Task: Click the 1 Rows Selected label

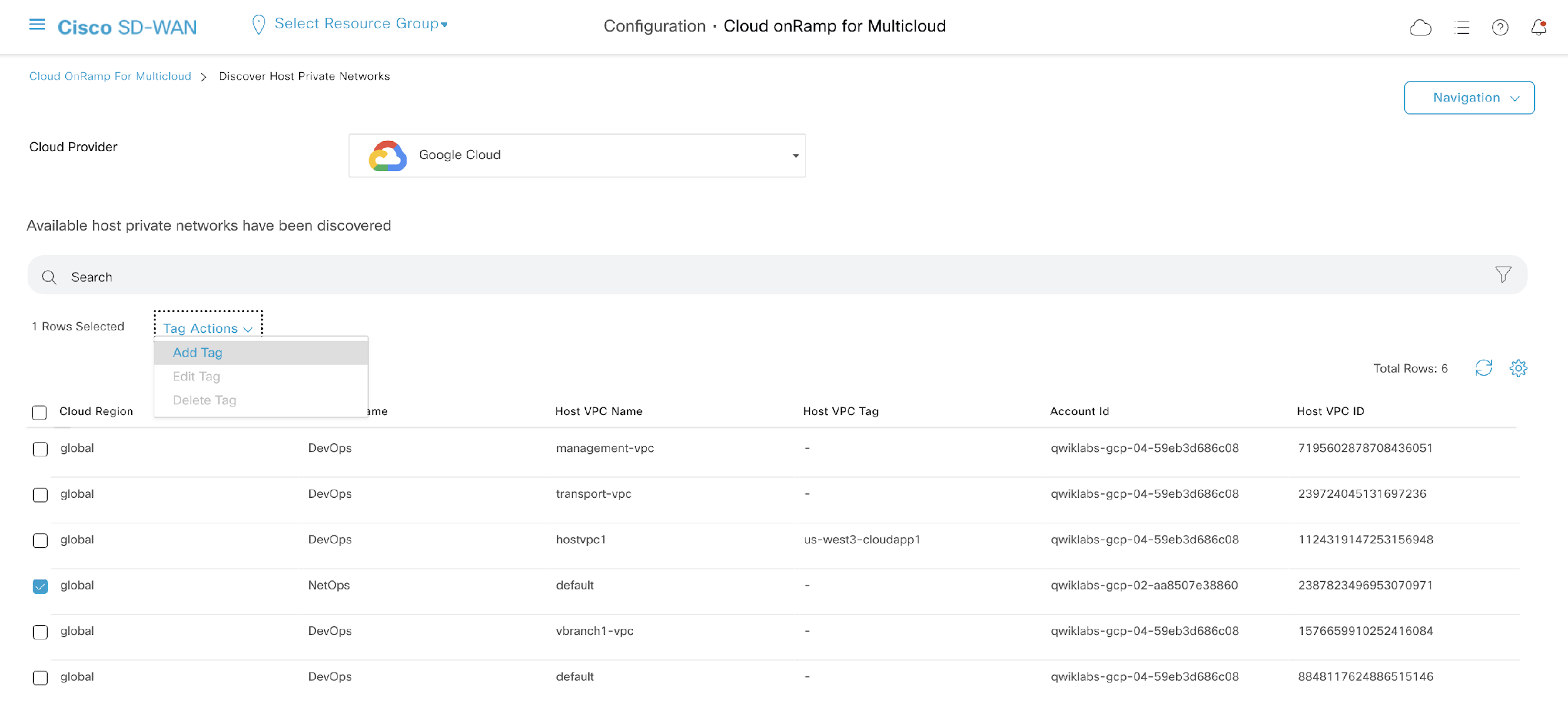Action: click(x=78, y=327)
